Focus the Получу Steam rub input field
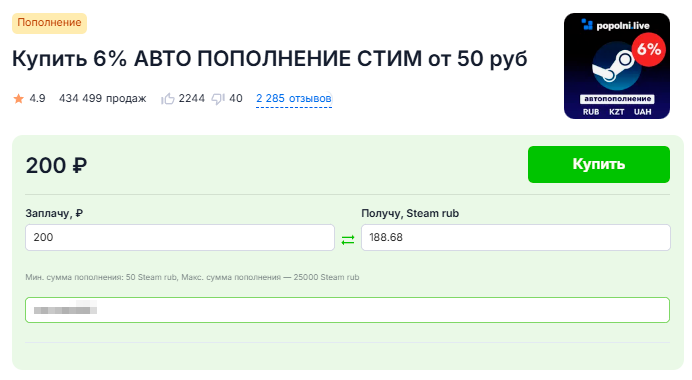 coord(515,237)
